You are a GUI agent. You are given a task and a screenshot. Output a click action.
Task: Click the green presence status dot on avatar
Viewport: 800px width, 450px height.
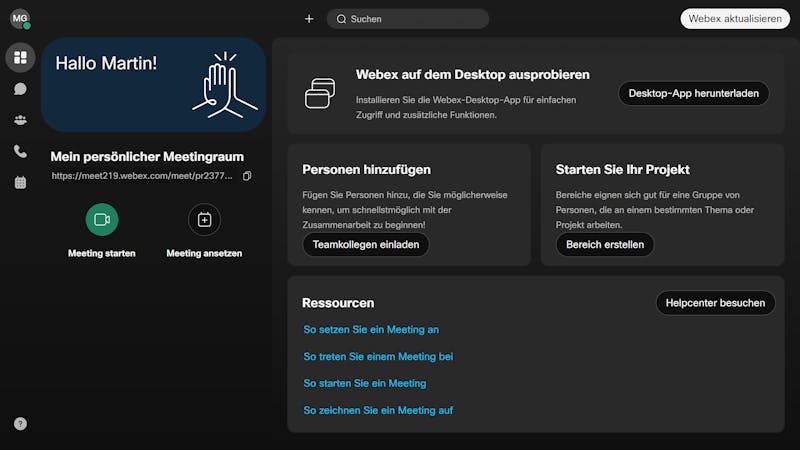[x=27, y=26]
